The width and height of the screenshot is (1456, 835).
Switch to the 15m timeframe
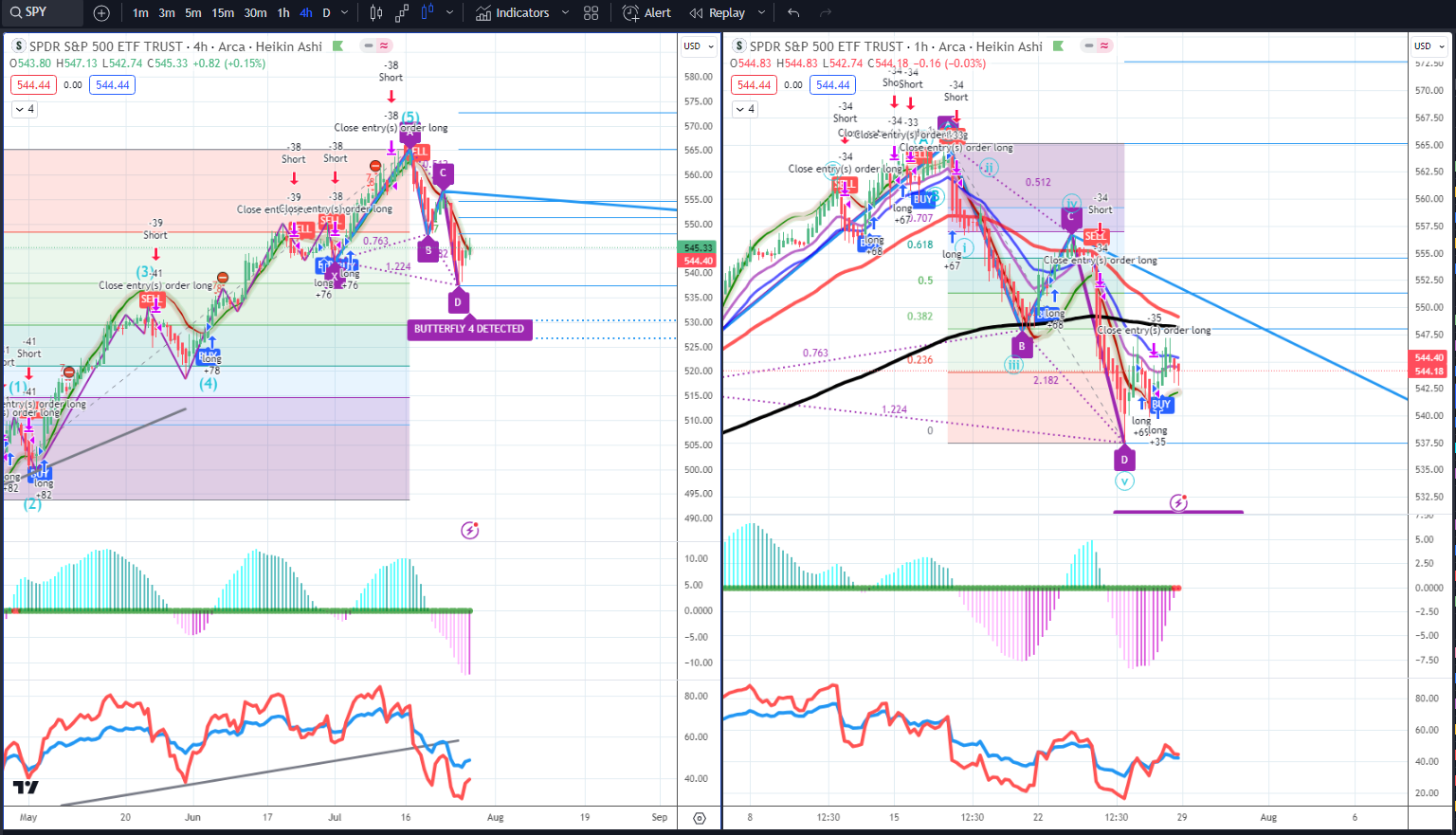(223, 13)
